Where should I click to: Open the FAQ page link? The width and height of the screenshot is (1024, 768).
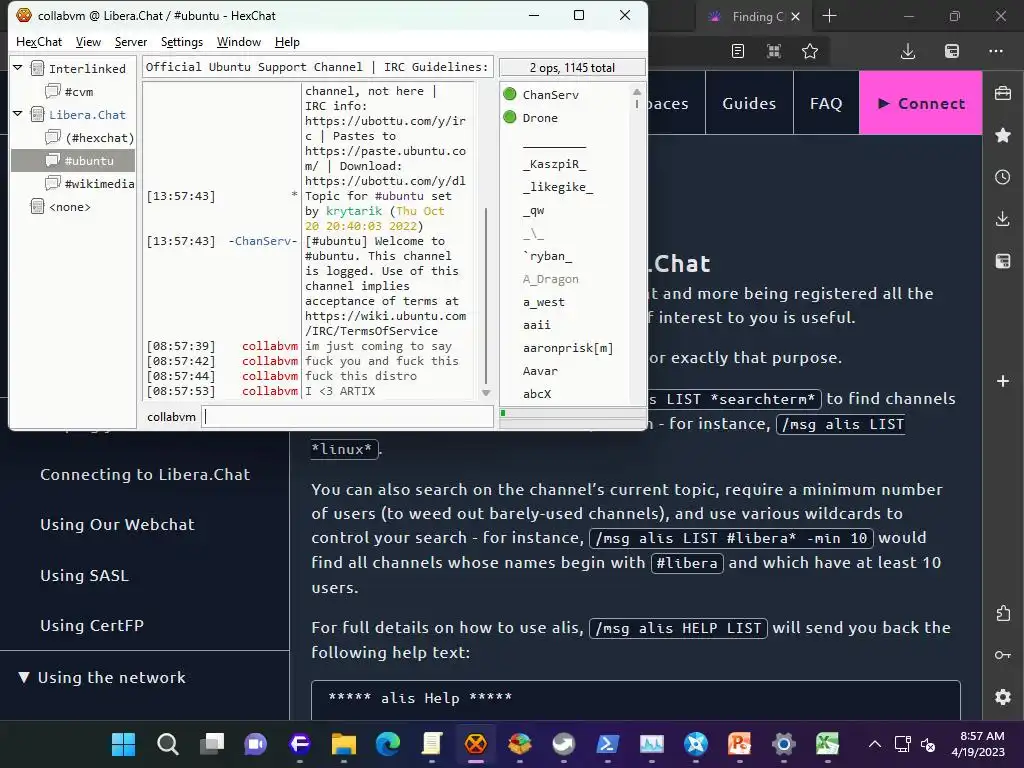[826, 103]
